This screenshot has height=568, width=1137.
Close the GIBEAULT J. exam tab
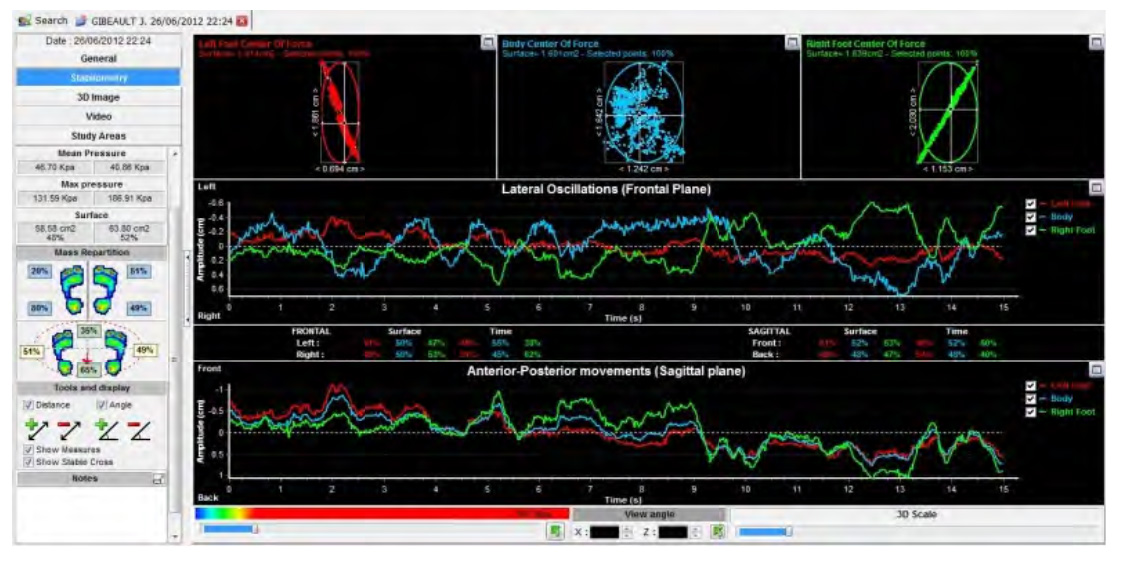pos(241,20)
